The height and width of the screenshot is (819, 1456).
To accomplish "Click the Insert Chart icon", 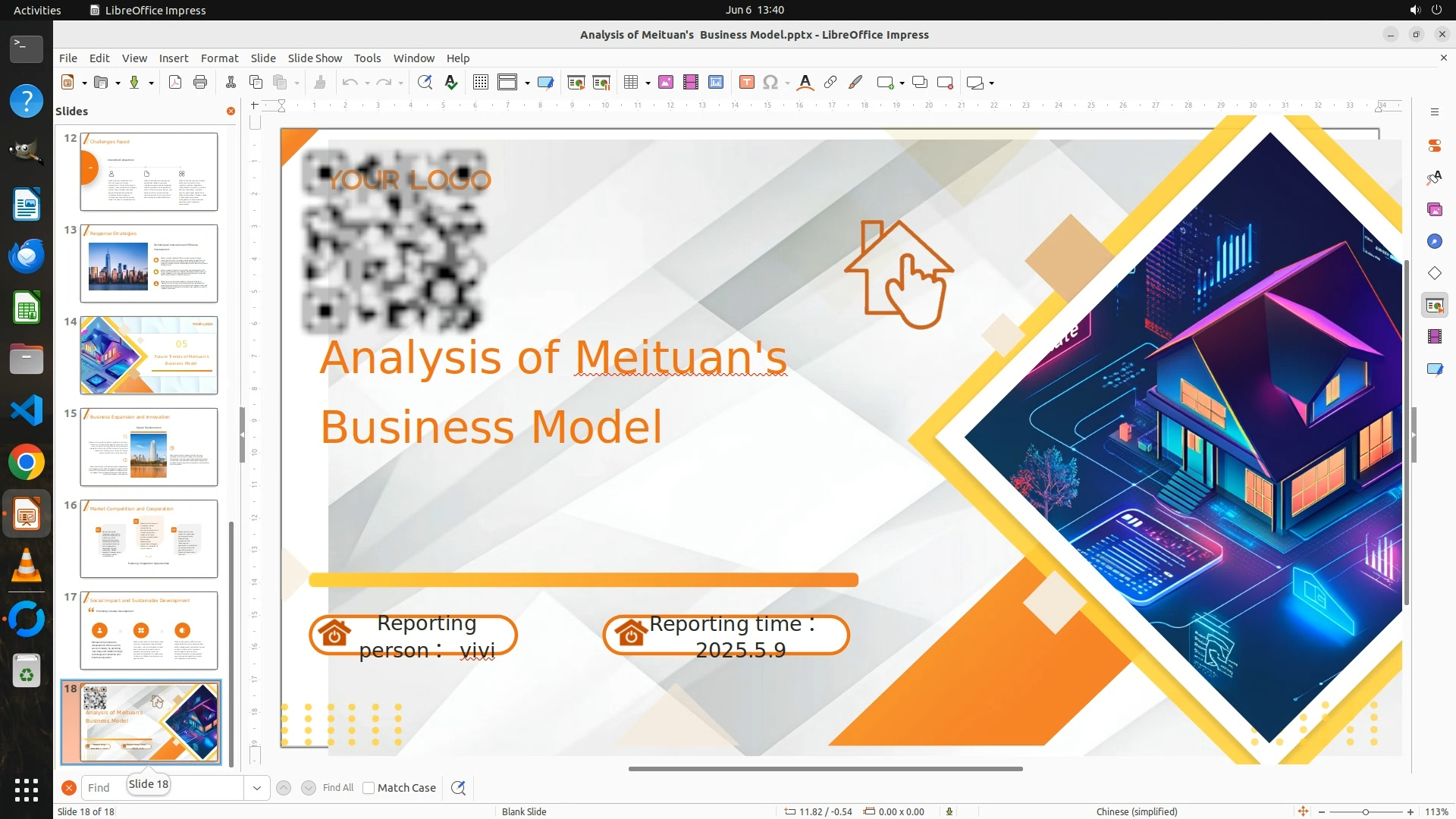I will 716,83.
